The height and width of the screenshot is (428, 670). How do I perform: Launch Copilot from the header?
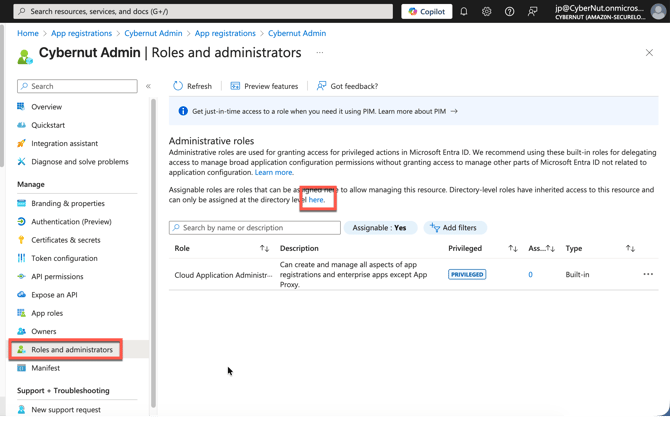coord(427,12)
